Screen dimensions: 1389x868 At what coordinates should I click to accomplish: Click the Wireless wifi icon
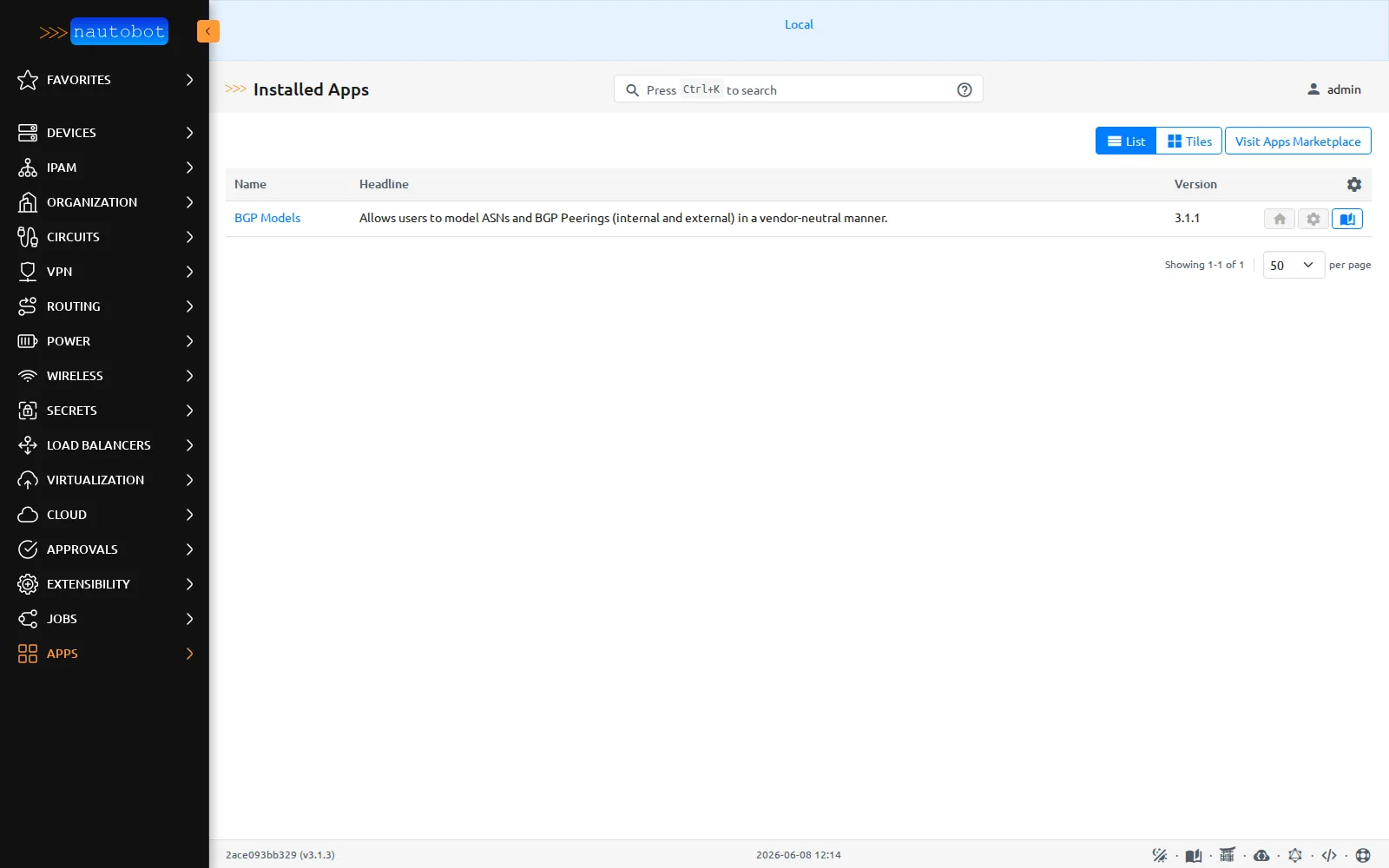[x=28, y=376]
